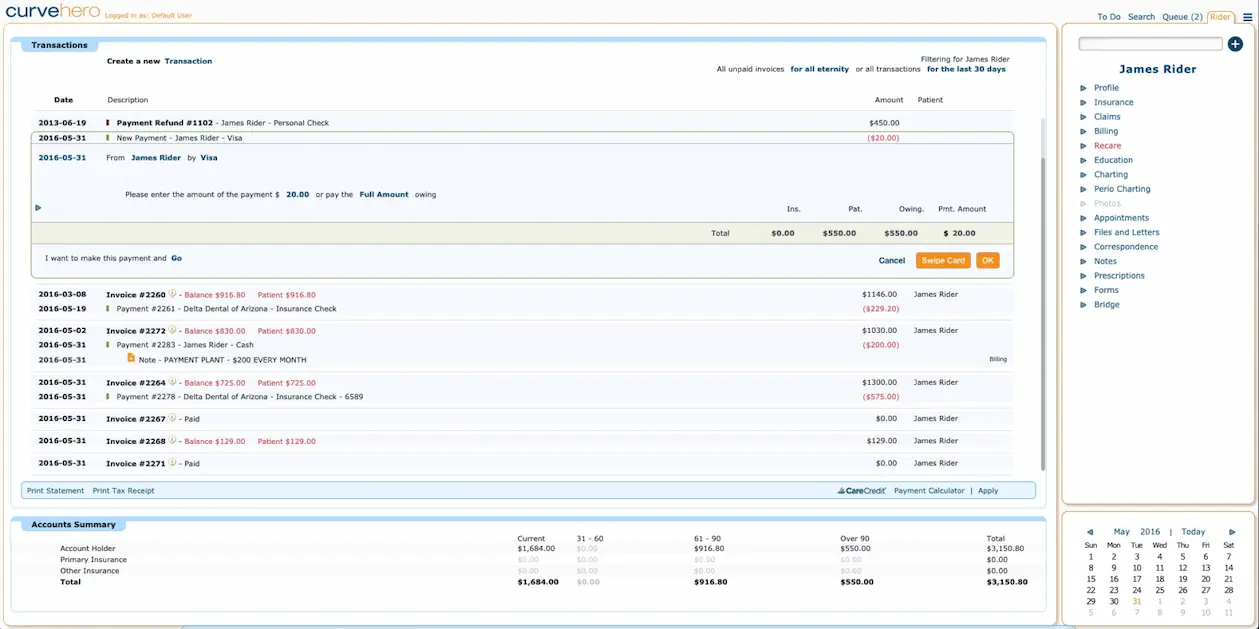The image size is (1259, 629).
Task: Go to the next month in the calendar
Action: click(1232, 531)
